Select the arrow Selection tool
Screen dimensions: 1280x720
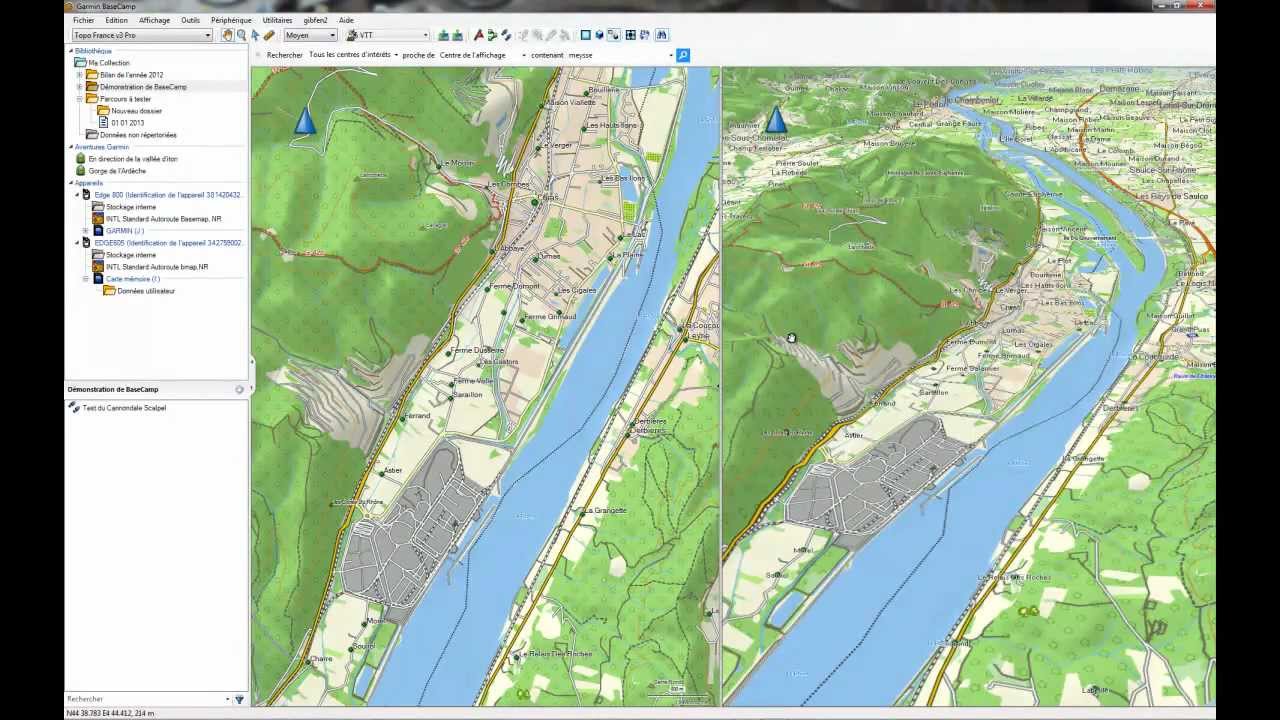point(255,35)
